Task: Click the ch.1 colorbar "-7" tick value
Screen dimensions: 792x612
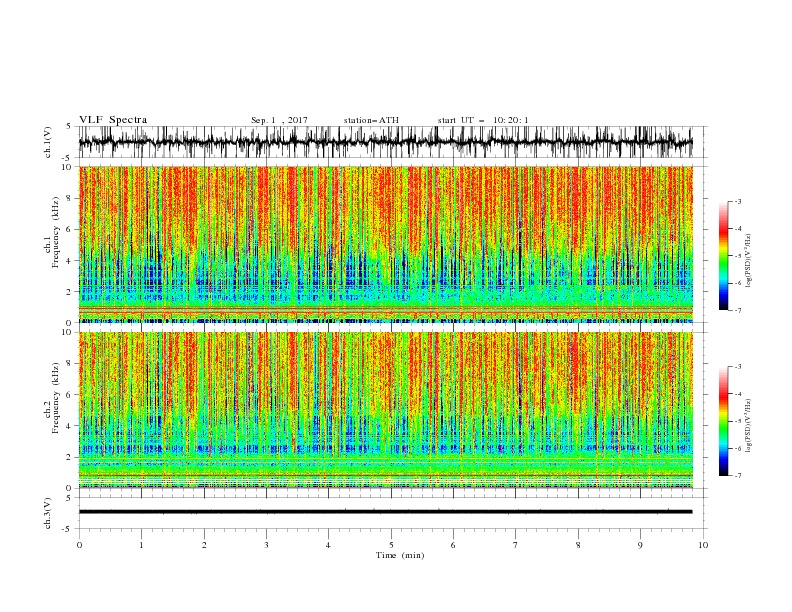Action: [737, 310]
